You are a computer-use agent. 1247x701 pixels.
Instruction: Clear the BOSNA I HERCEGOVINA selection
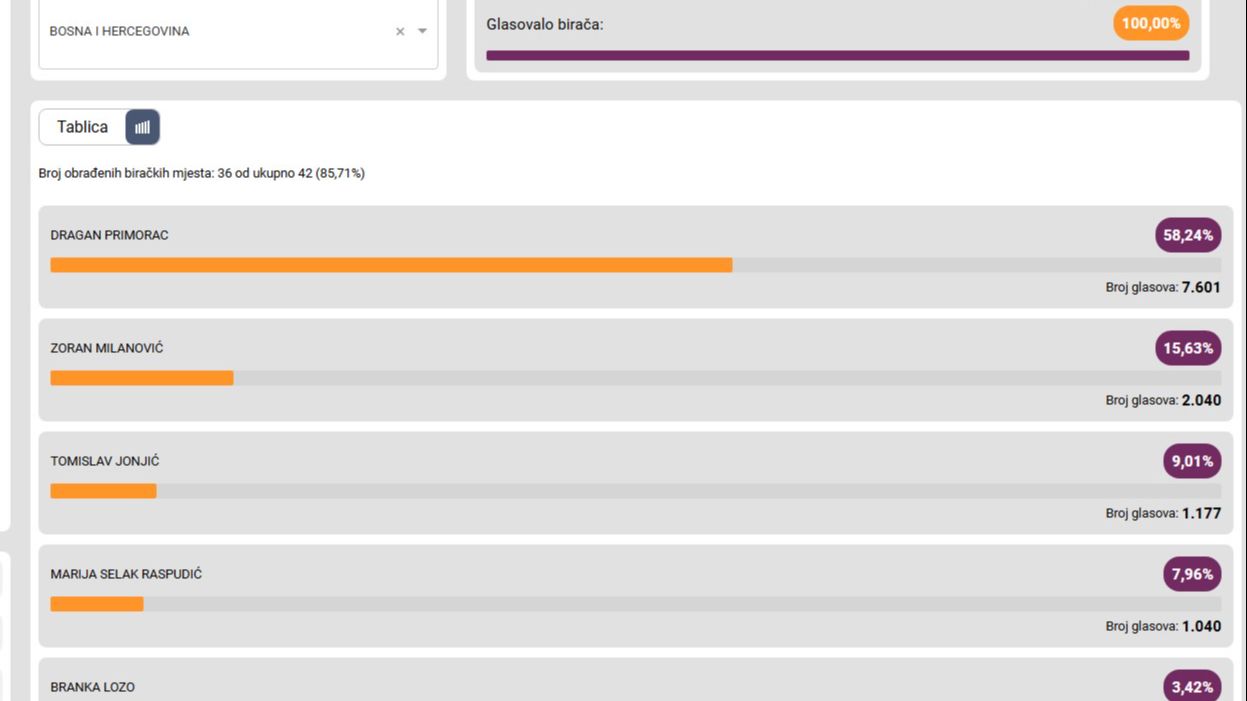pos(400,32)
